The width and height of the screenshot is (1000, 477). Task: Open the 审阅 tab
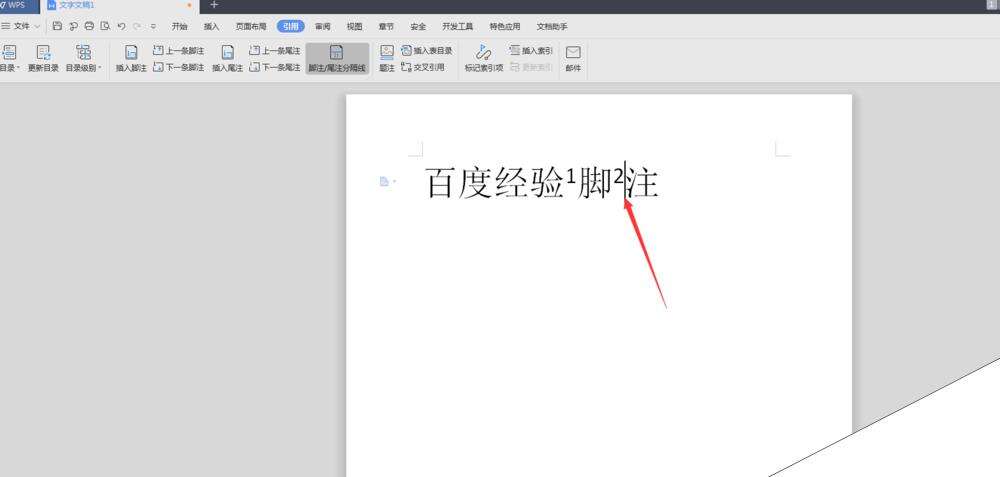pos(323,27)
